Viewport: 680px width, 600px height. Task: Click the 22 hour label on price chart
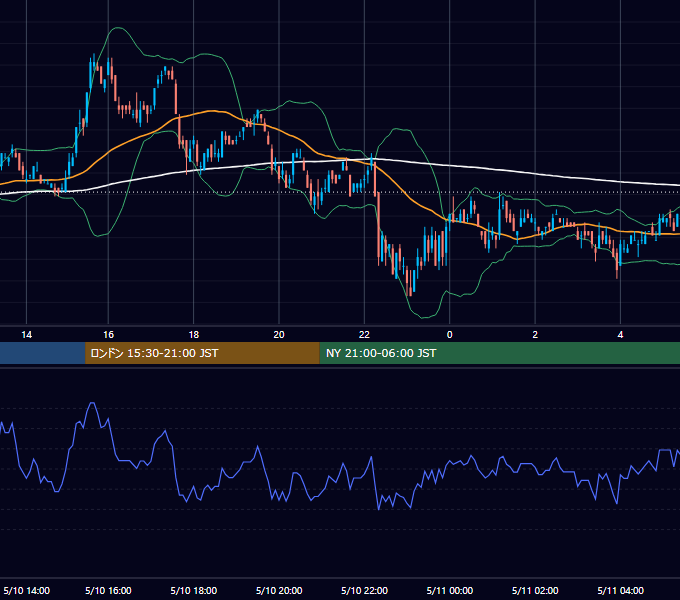tap(364, 335)
